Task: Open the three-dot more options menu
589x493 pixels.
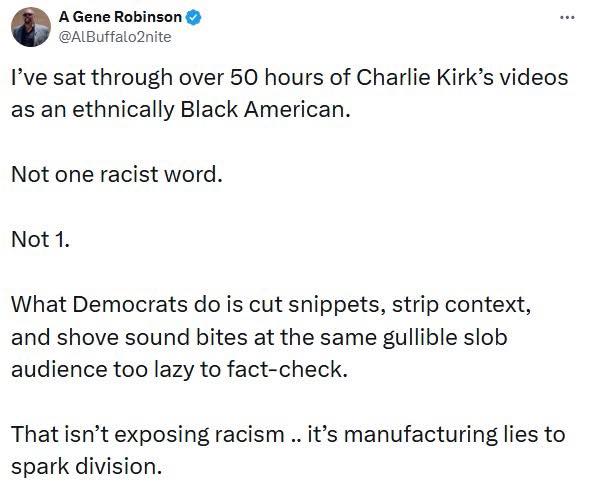Action: coord(567,17)
